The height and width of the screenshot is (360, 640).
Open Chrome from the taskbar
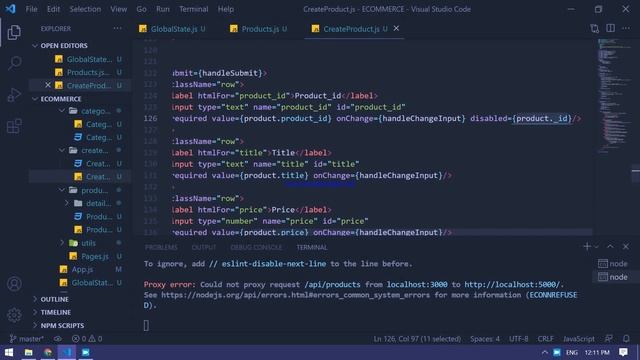point(48,352)
